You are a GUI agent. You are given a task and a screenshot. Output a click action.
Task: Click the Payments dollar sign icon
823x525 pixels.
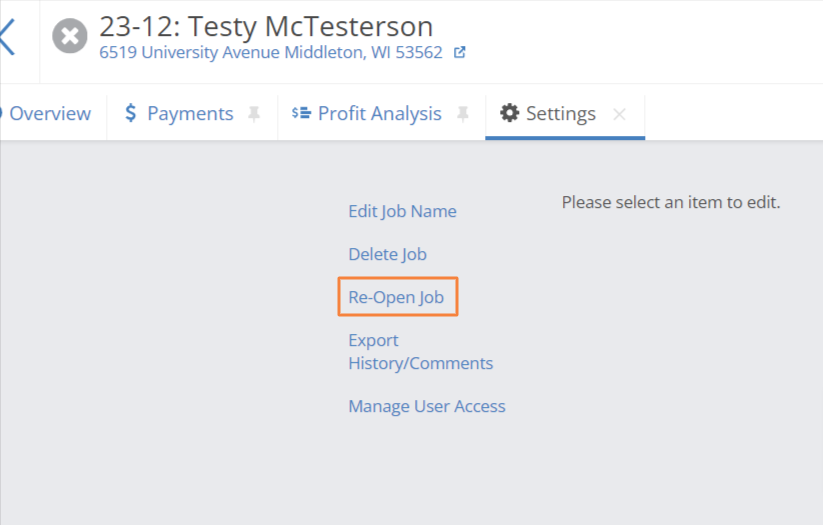pos(131,113)
